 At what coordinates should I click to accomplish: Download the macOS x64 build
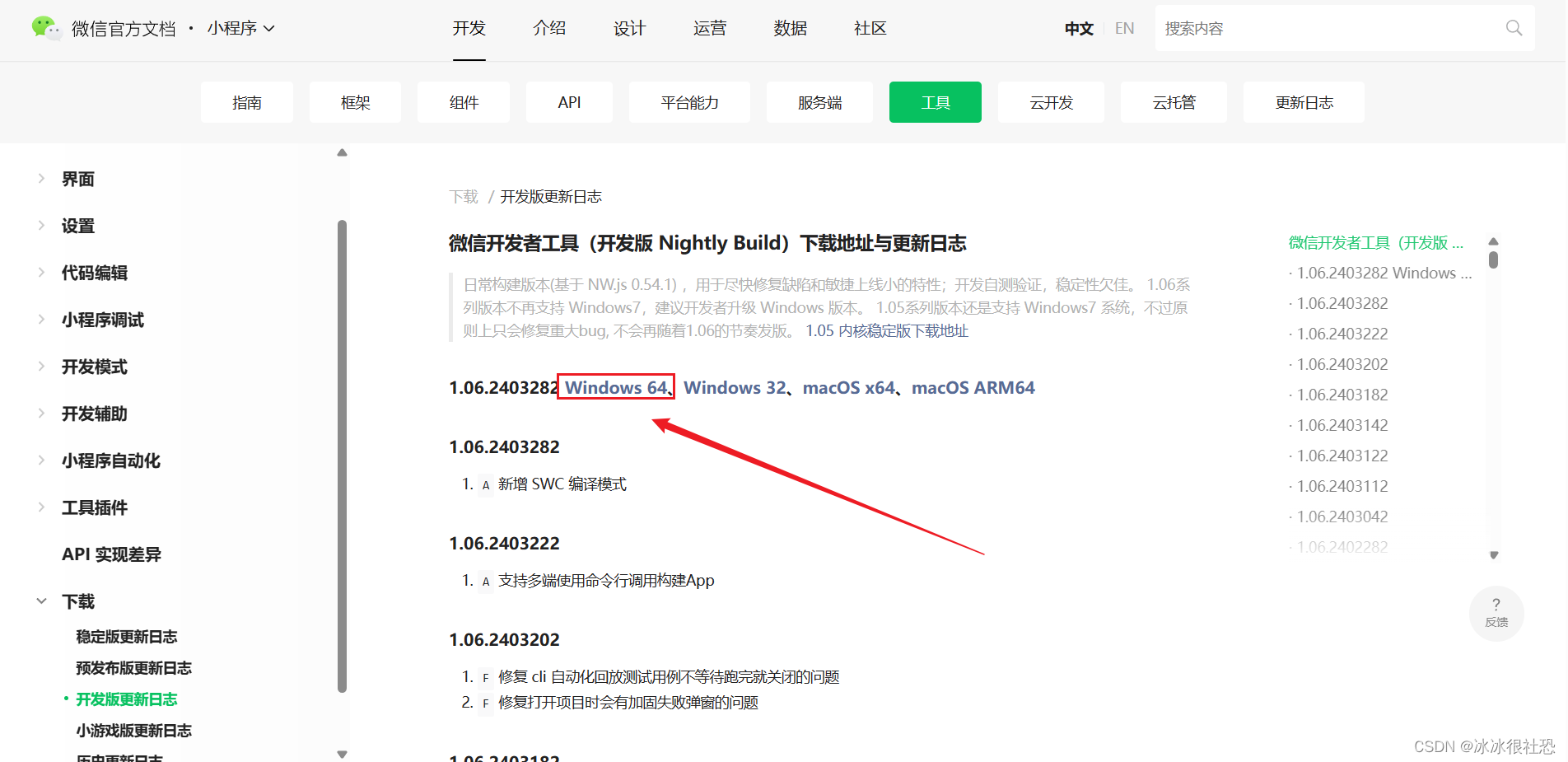point(849,387)
